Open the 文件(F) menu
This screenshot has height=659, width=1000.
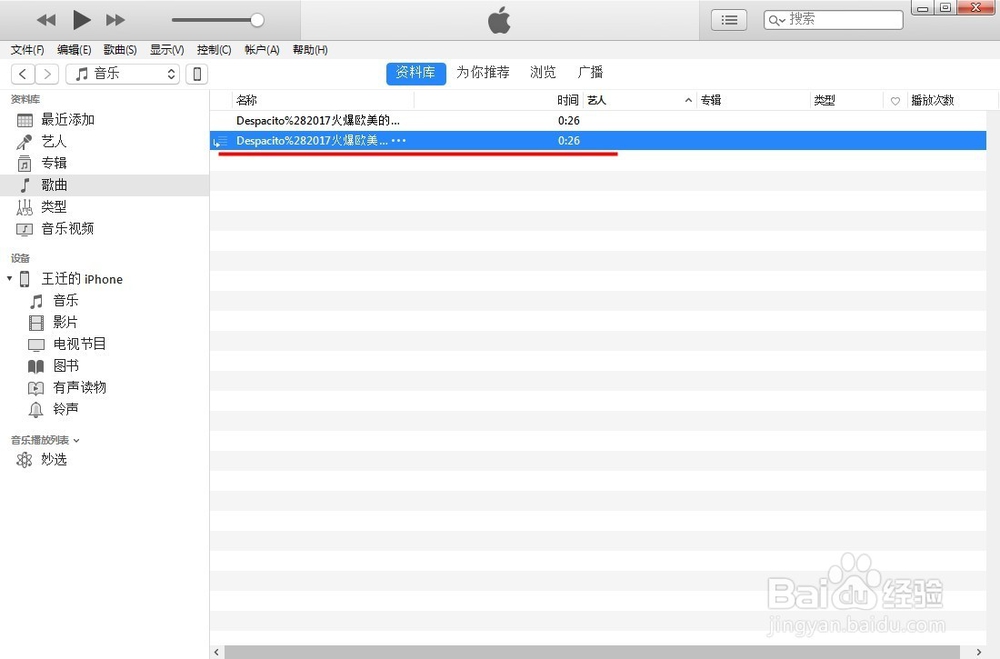[27, 50]
